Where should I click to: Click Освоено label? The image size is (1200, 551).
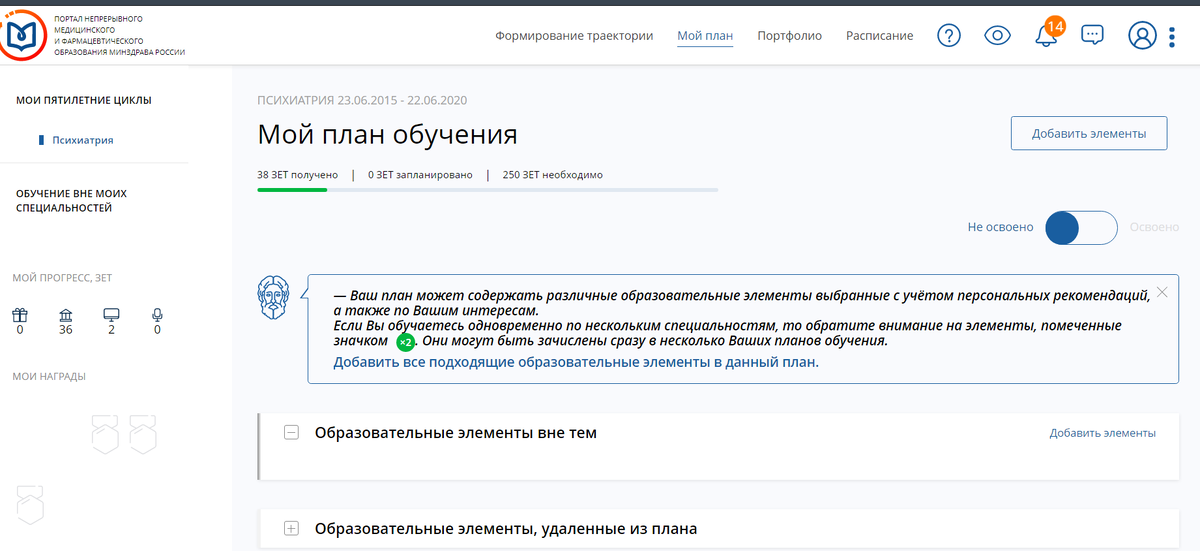tap(1154, 227)
